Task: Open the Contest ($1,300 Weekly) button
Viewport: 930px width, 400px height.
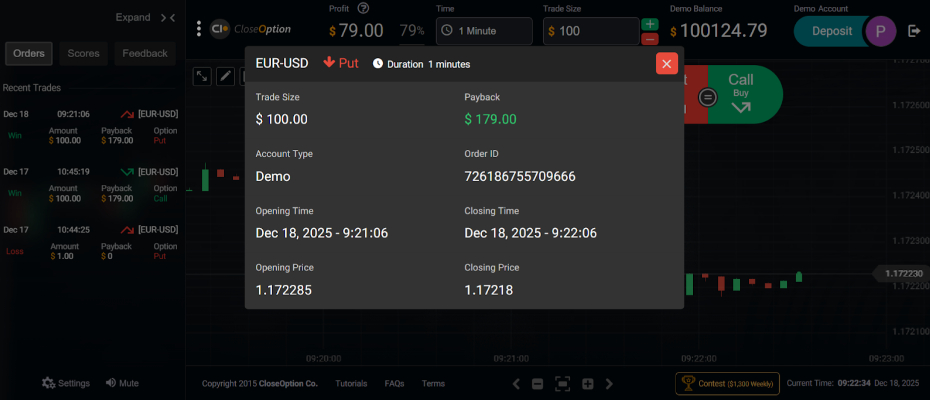Action: [x=727, y=383]
